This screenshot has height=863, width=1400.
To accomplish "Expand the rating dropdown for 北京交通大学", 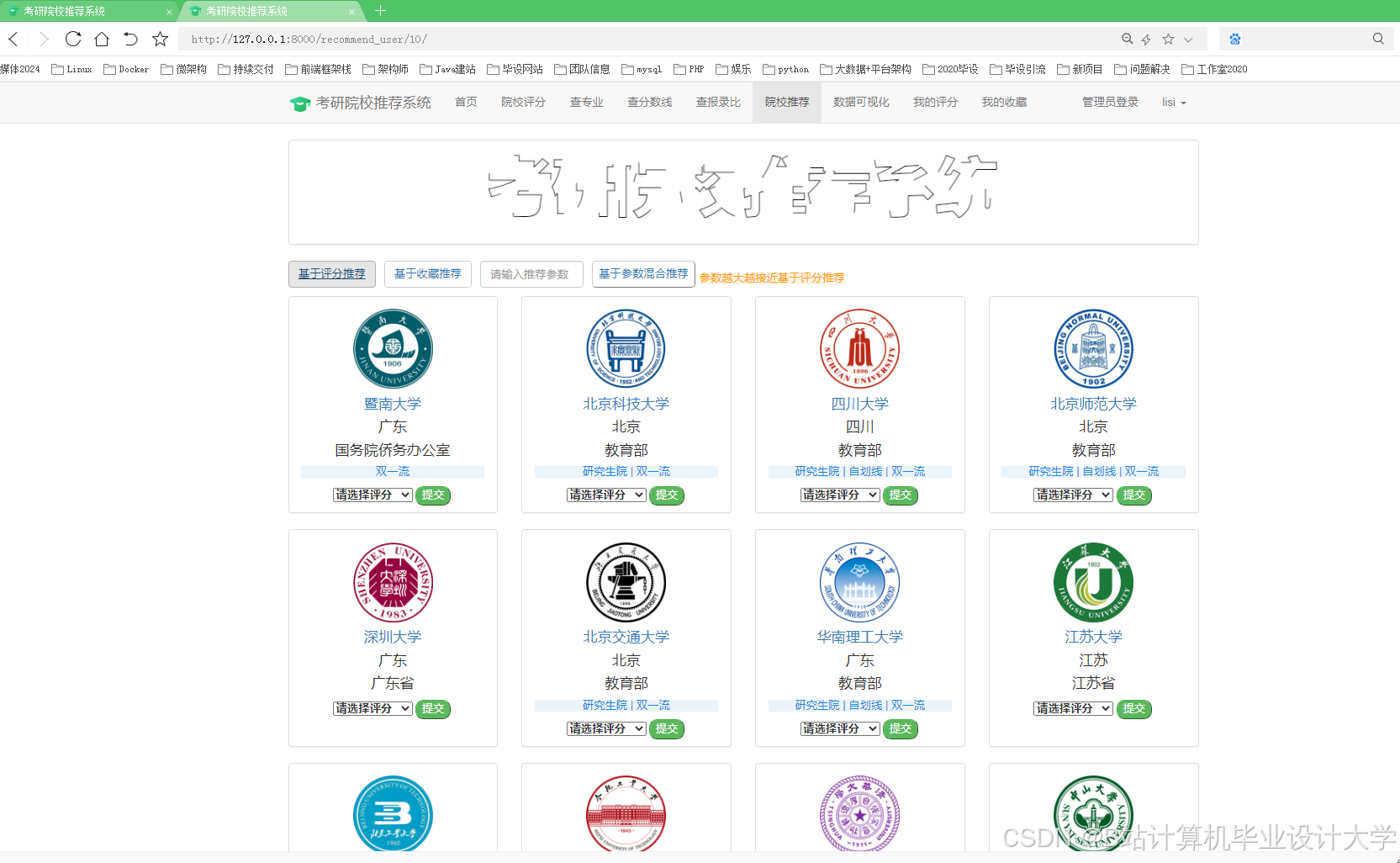I will point(606,728).
